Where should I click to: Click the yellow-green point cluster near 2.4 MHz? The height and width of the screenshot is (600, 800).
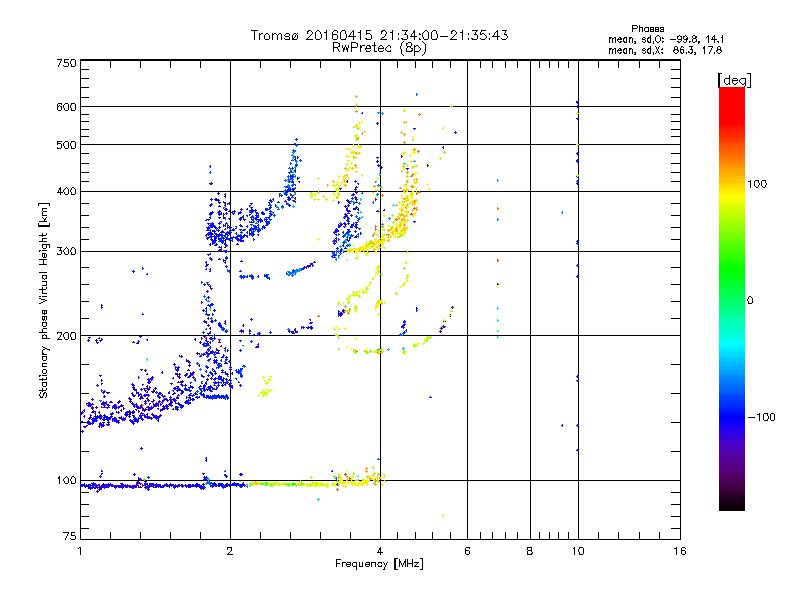tap(265, 386)
